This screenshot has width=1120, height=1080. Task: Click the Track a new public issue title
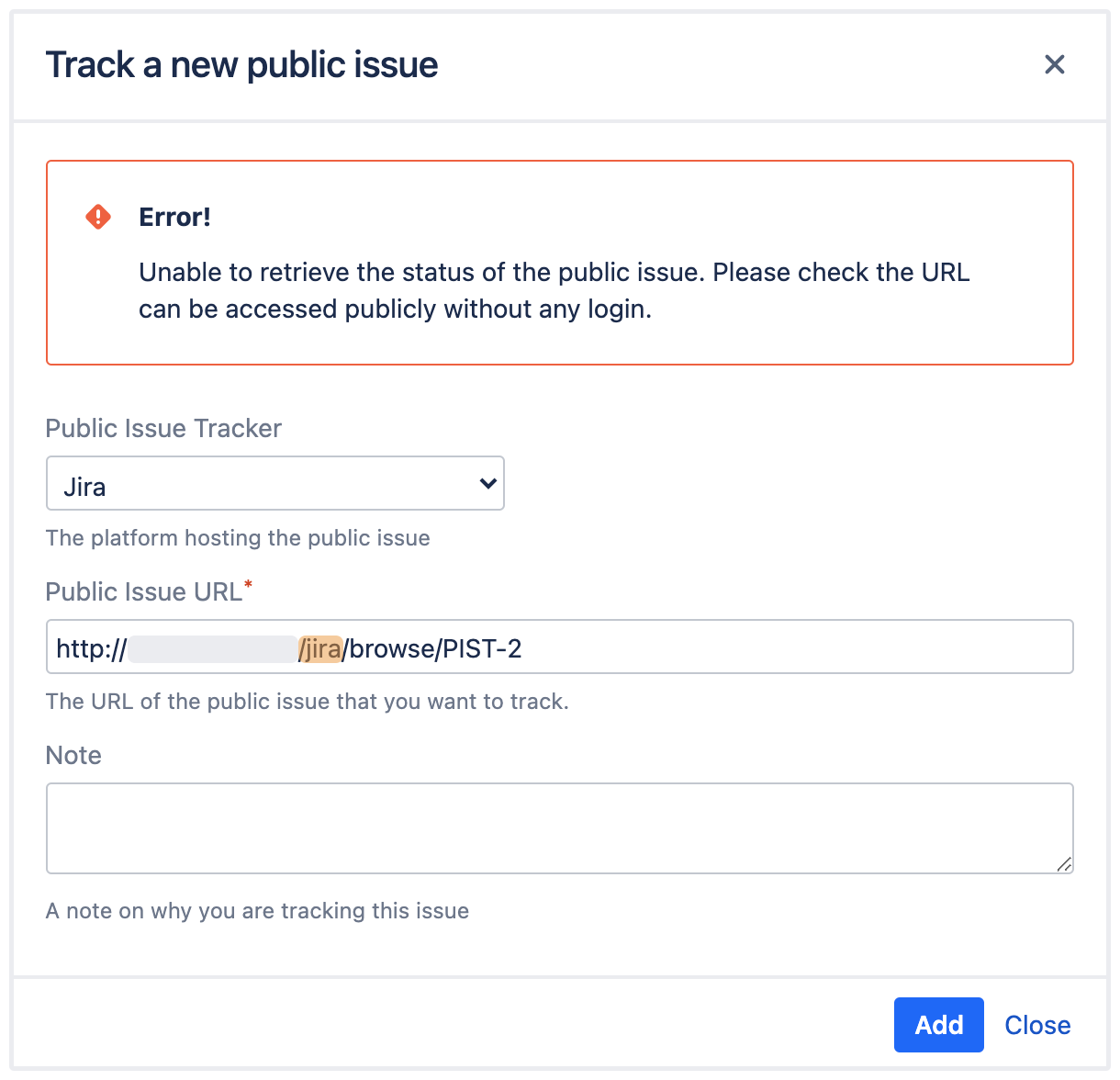click(242, 64)
